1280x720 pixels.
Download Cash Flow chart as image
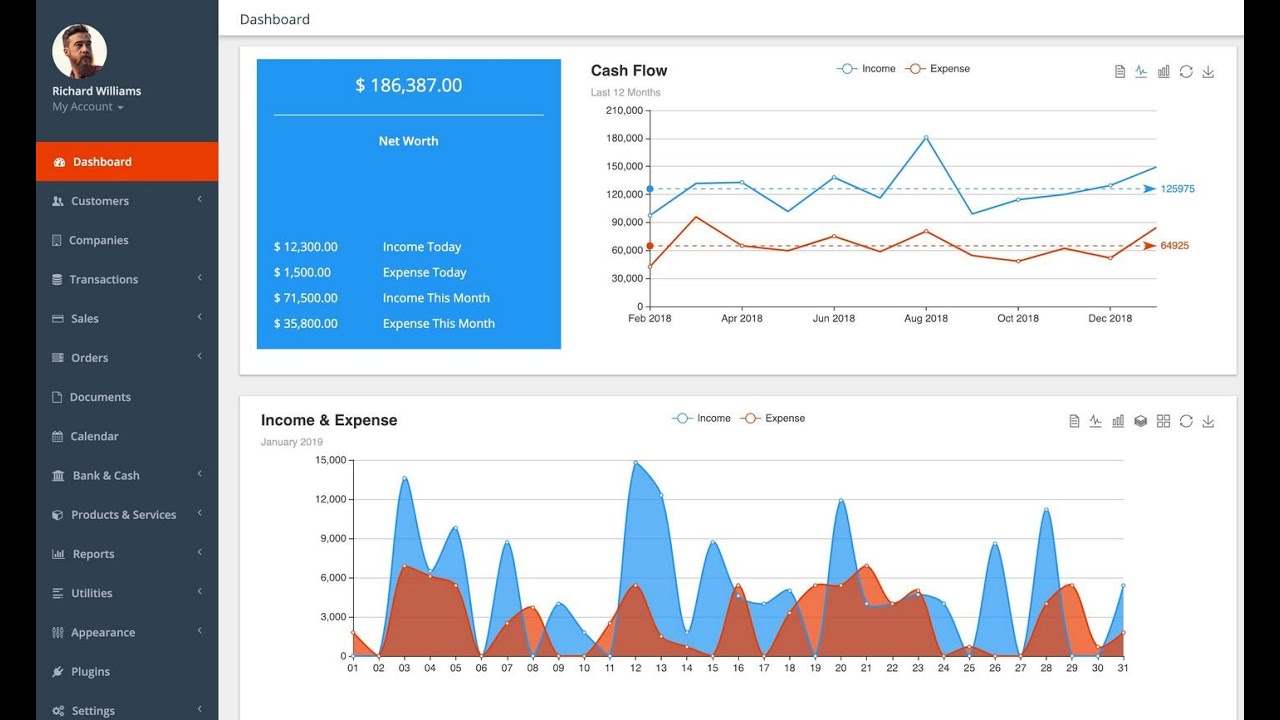coord(1208,72)
